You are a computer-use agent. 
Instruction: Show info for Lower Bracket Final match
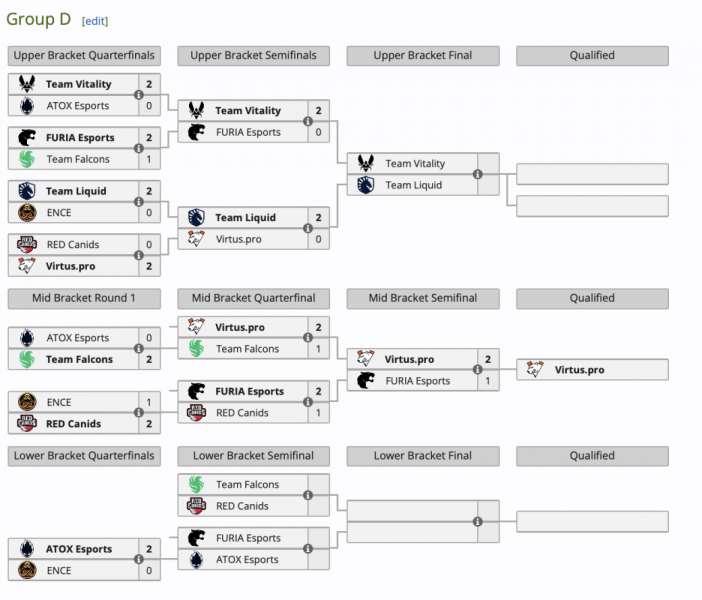pyautogui.click(x=478, y=522)
